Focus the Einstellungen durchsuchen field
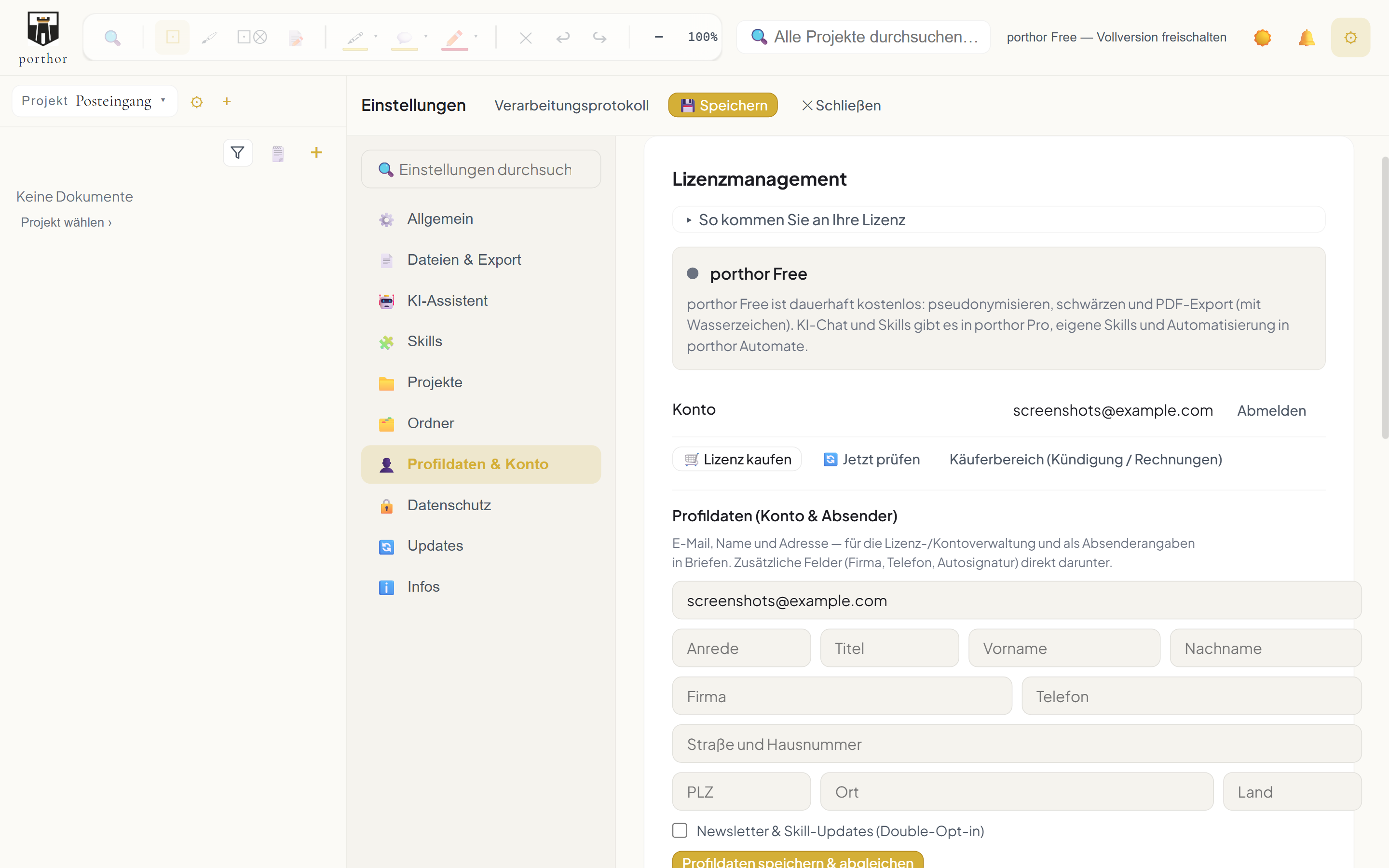The width and height of the screenshot is (1389, 868). click(481, 169)
